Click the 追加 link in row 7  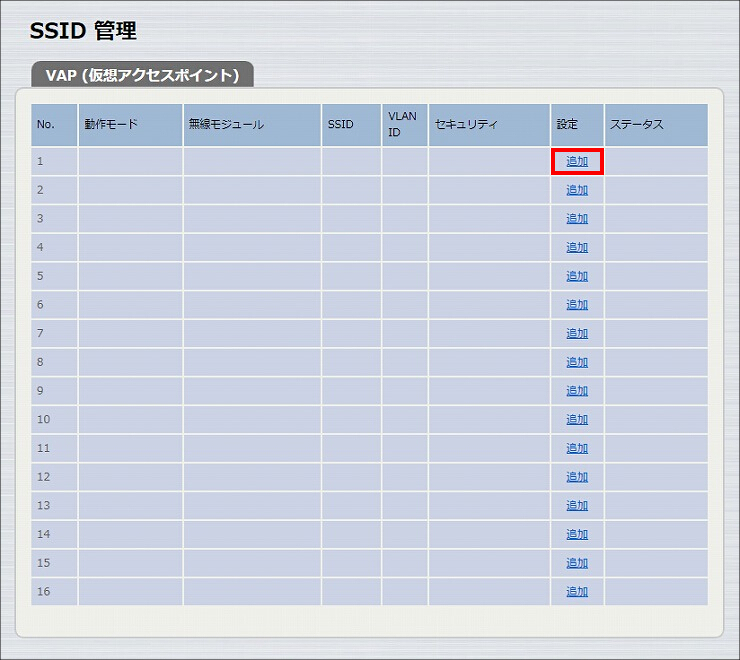coord(577,333)
